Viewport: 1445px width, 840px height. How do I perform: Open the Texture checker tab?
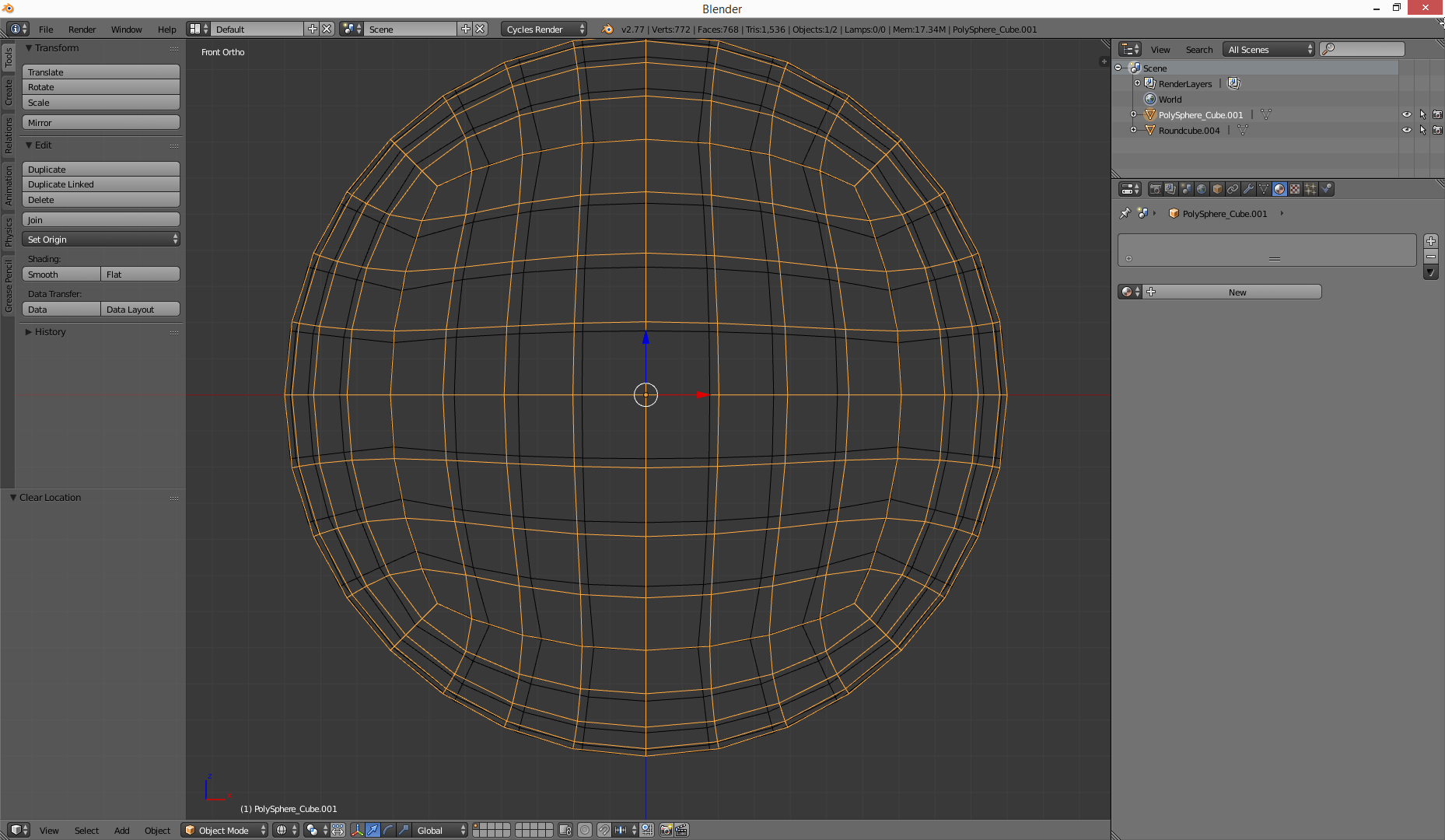point(1295,188)
